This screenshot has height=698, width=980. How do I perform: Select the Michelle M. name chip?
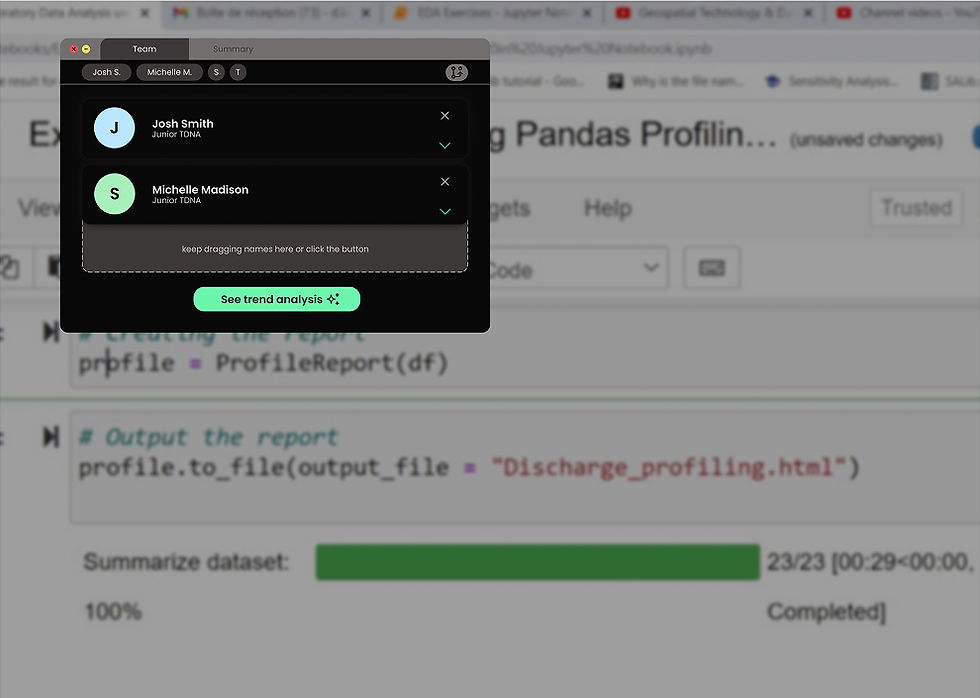(x=169, y=72)
